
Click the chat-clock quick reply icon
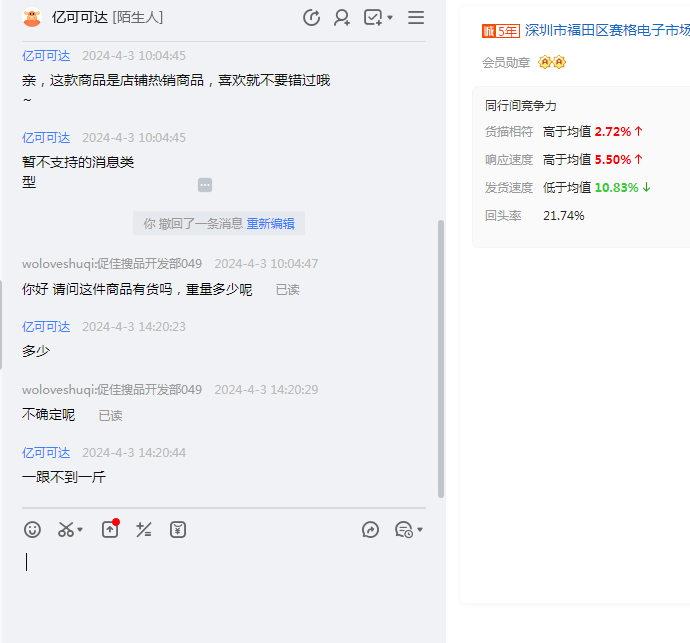point(404,529)
